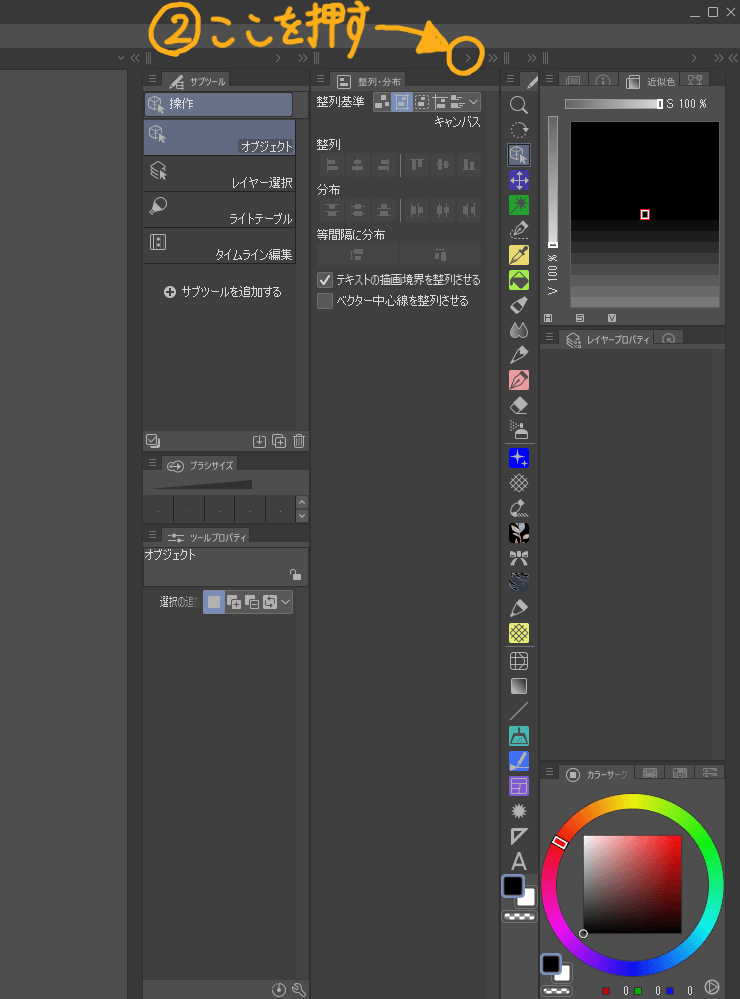
Task: Open the wrench sub tool detail icon
Action: 299,989
